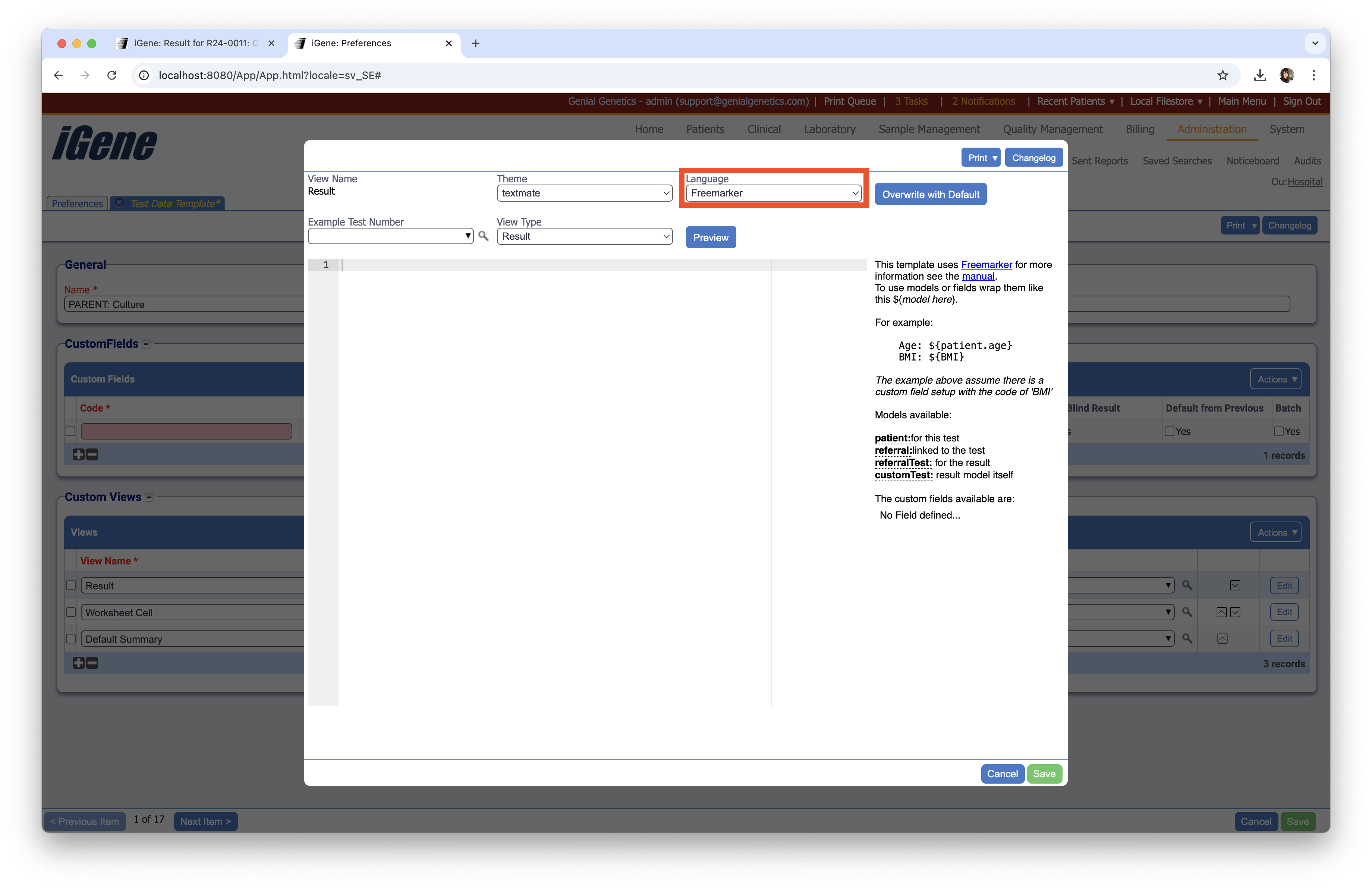Click move-down arrow icon in Result view row
The width and height of the screenshot is (1372, 888).
[1235, 585]
